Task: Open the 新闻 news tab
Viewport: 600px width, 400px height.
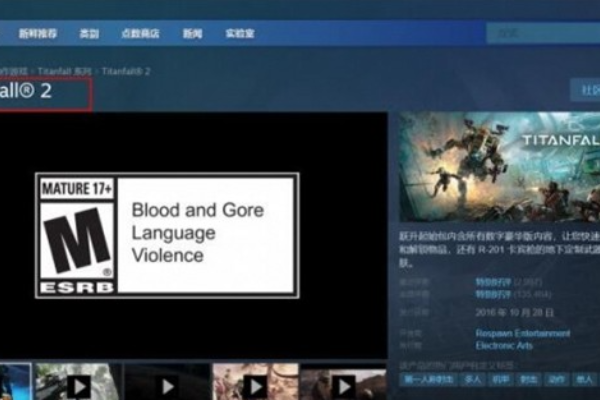Action: (x=192, y=34)
